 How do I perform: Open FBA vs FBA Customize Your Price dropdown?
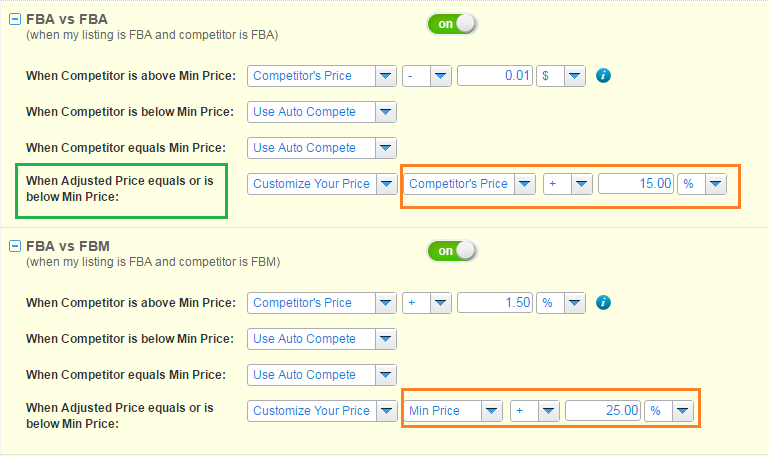click(x=385, y=184)
